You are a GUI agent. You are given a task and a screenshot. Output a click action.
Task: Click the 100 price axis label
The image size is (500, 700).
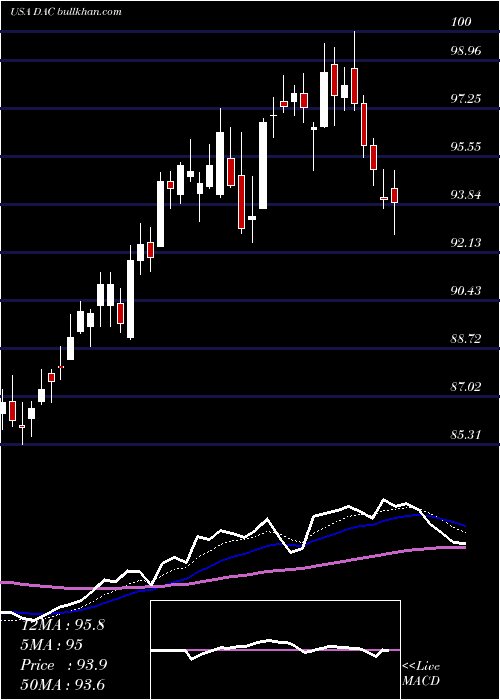pos(460,22)
